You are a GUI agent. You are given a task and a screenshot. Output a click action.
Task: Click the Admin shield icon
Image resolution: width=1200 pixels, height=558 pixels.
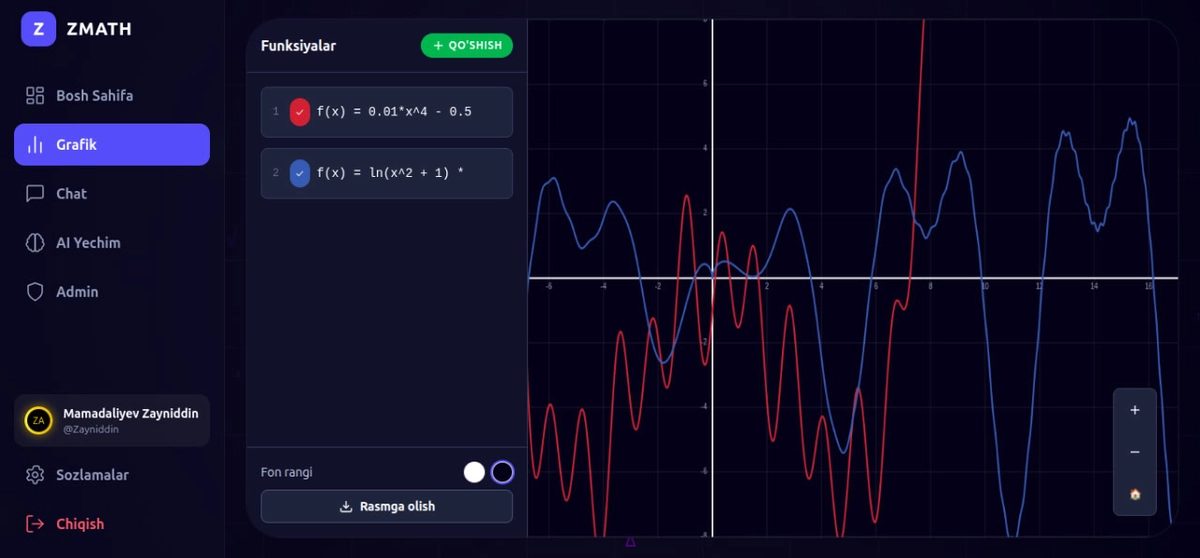click(35, 292)
